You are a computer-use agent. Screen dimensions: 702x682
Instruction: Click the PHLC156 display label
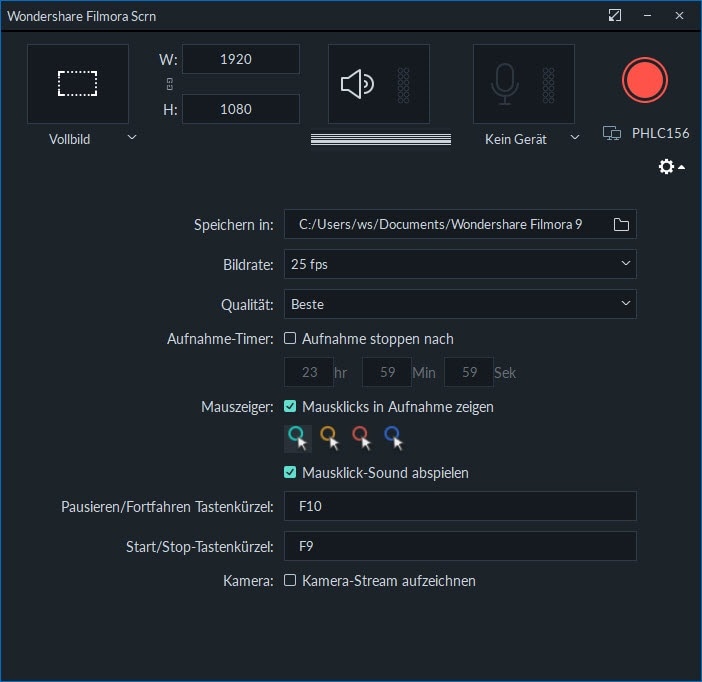660,133
